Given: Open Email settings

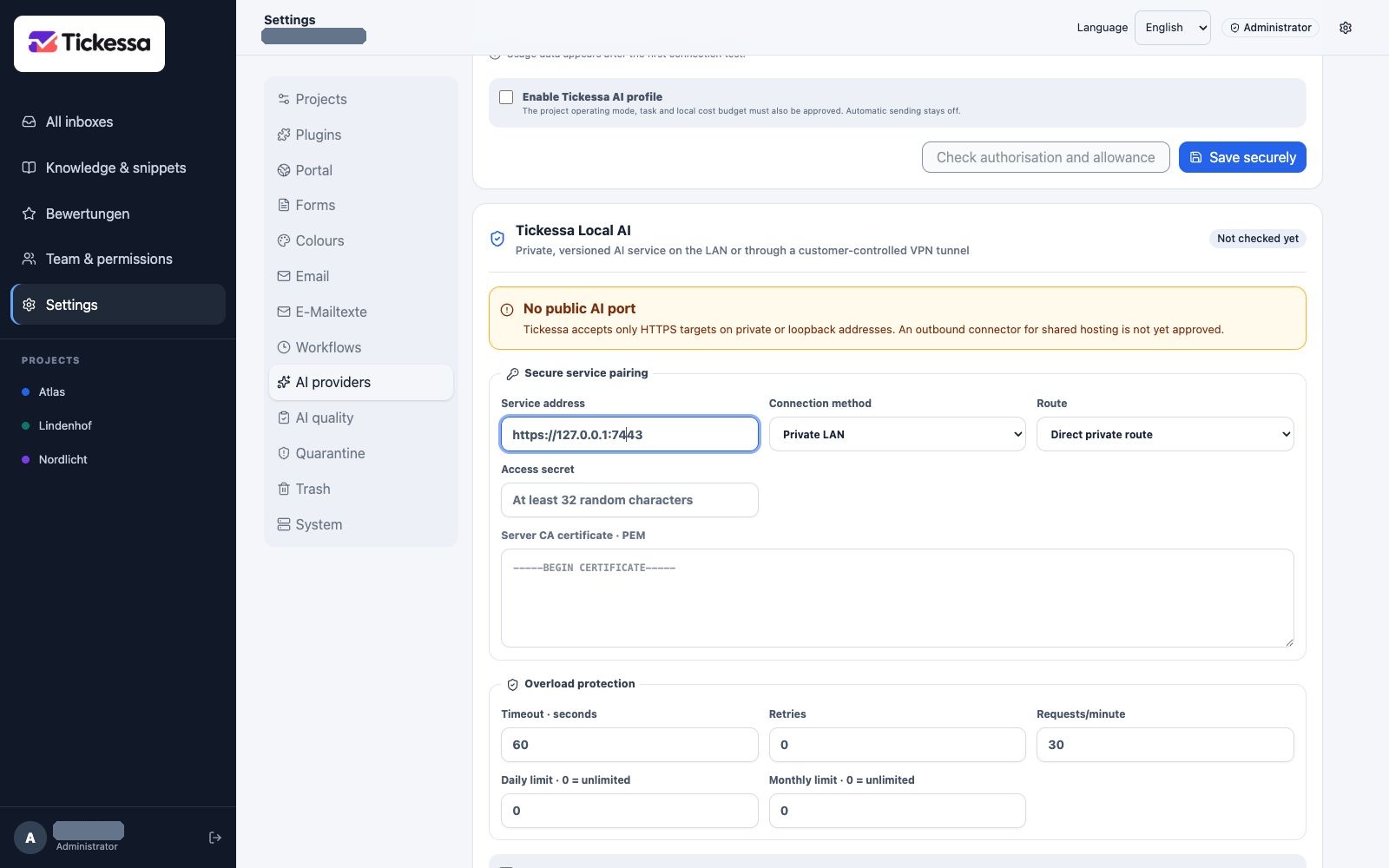Looking at the screenshot, I should (x=361, y=276).
